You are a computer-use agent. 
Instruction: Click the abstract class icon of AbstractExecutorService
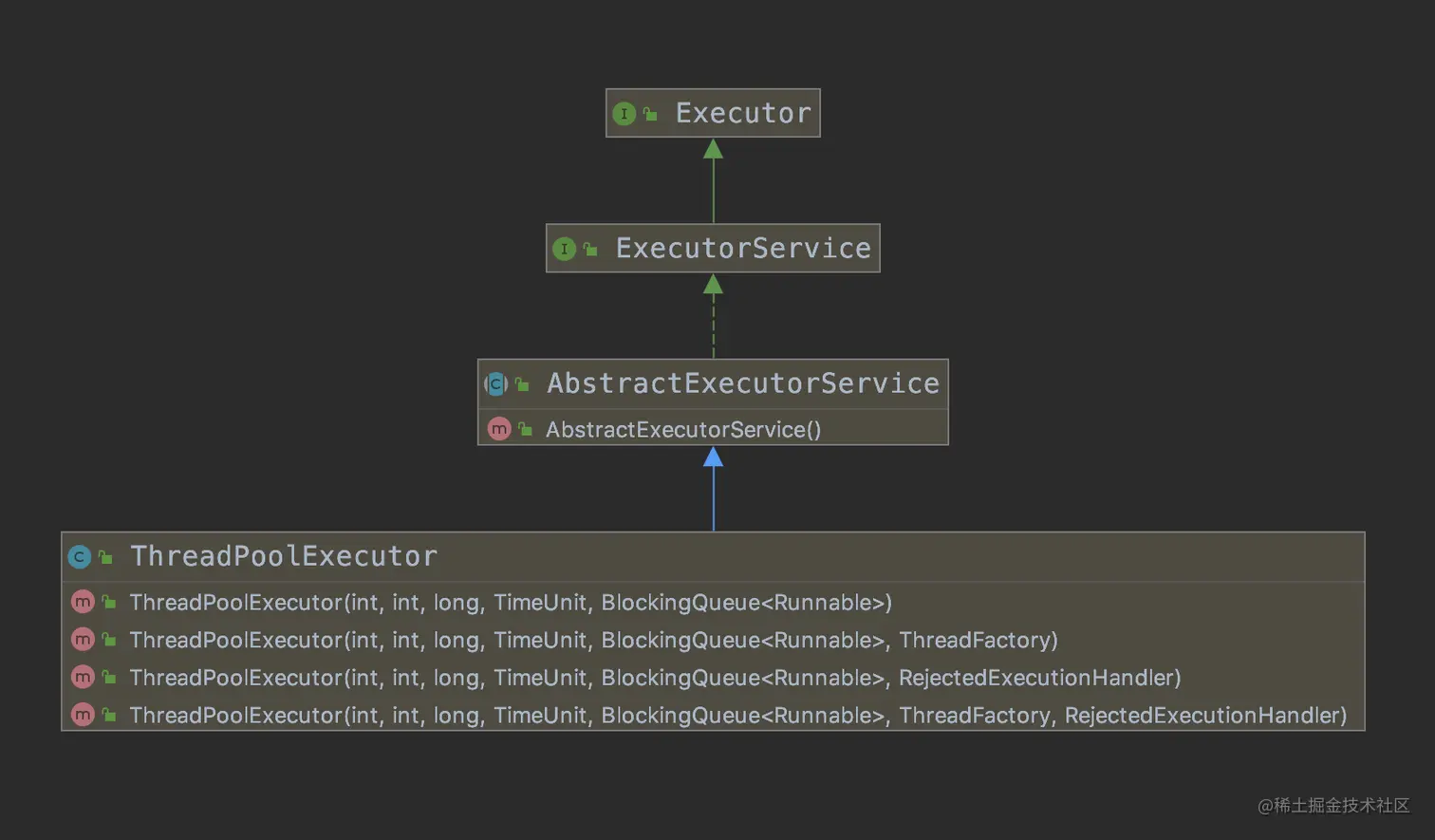point(495,384)
